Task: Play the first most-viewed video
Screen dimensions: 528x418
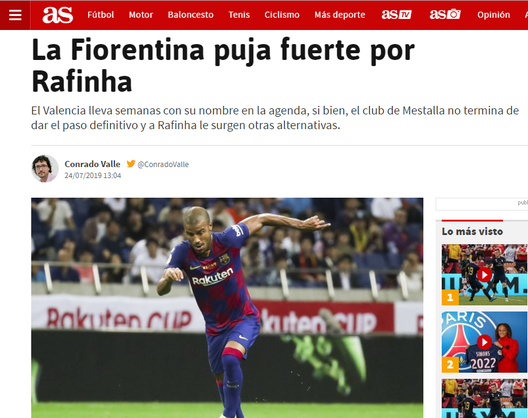Action: pos(484,275)
